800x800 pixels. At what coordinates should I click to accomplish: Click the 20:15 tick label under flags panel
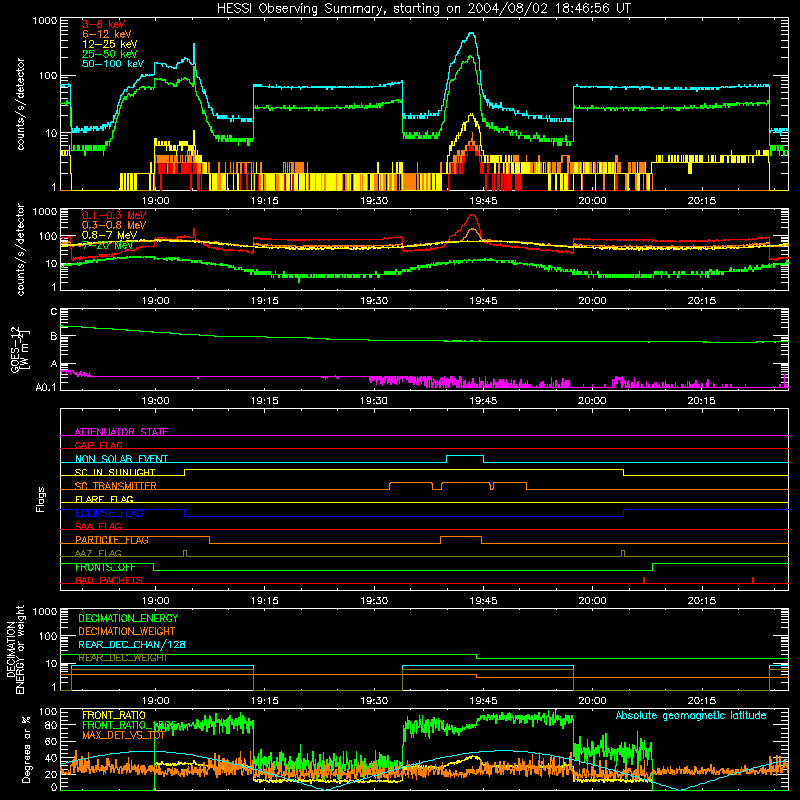pyautogui.click(x=702, y=601)
